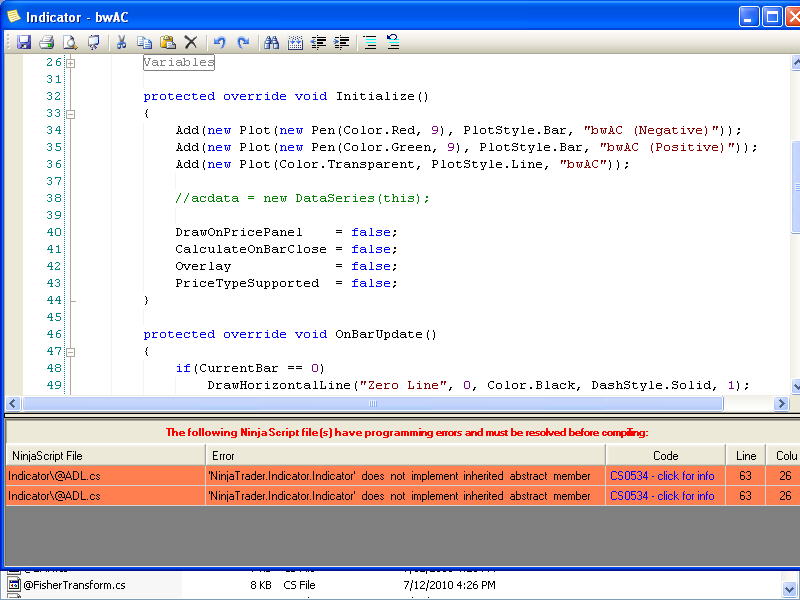Click OnBarUpdate method name on line 46

click(378, 334)
